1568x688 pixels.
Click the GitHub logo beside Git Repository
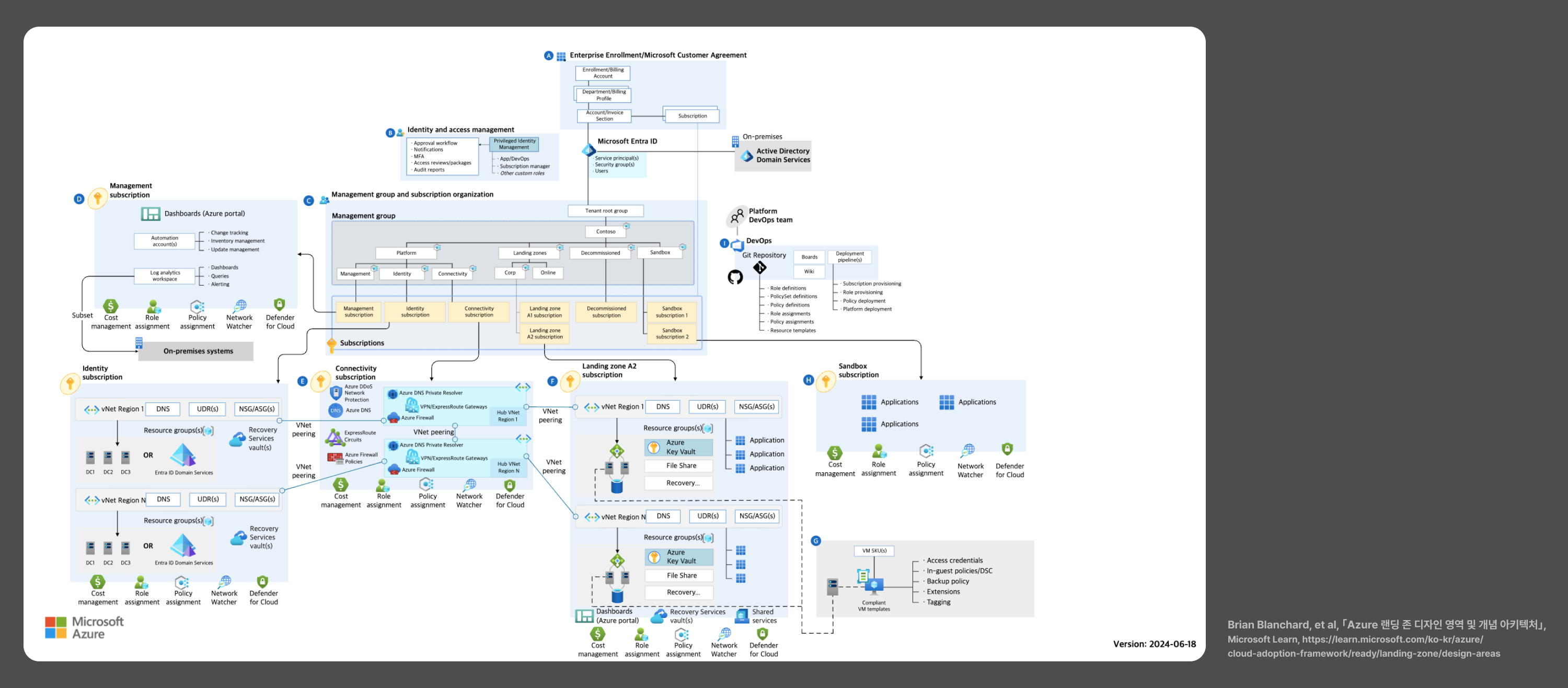[735, 277]
